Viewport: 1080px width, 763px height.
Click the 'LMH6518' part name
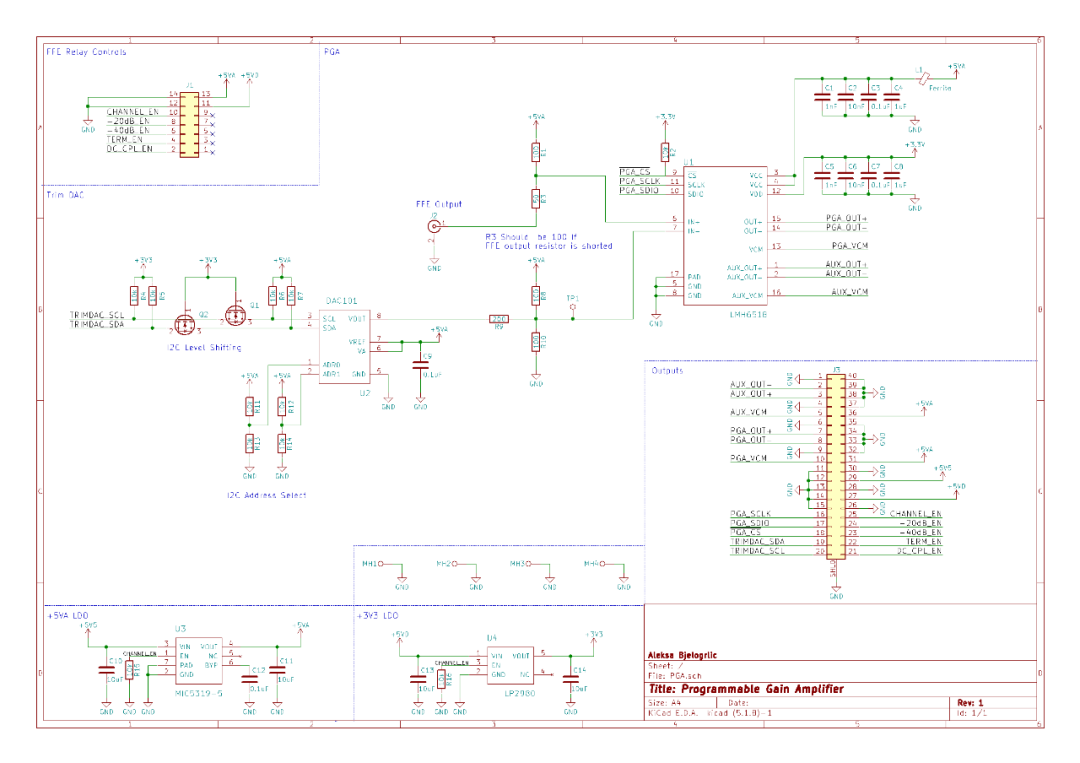748,314
